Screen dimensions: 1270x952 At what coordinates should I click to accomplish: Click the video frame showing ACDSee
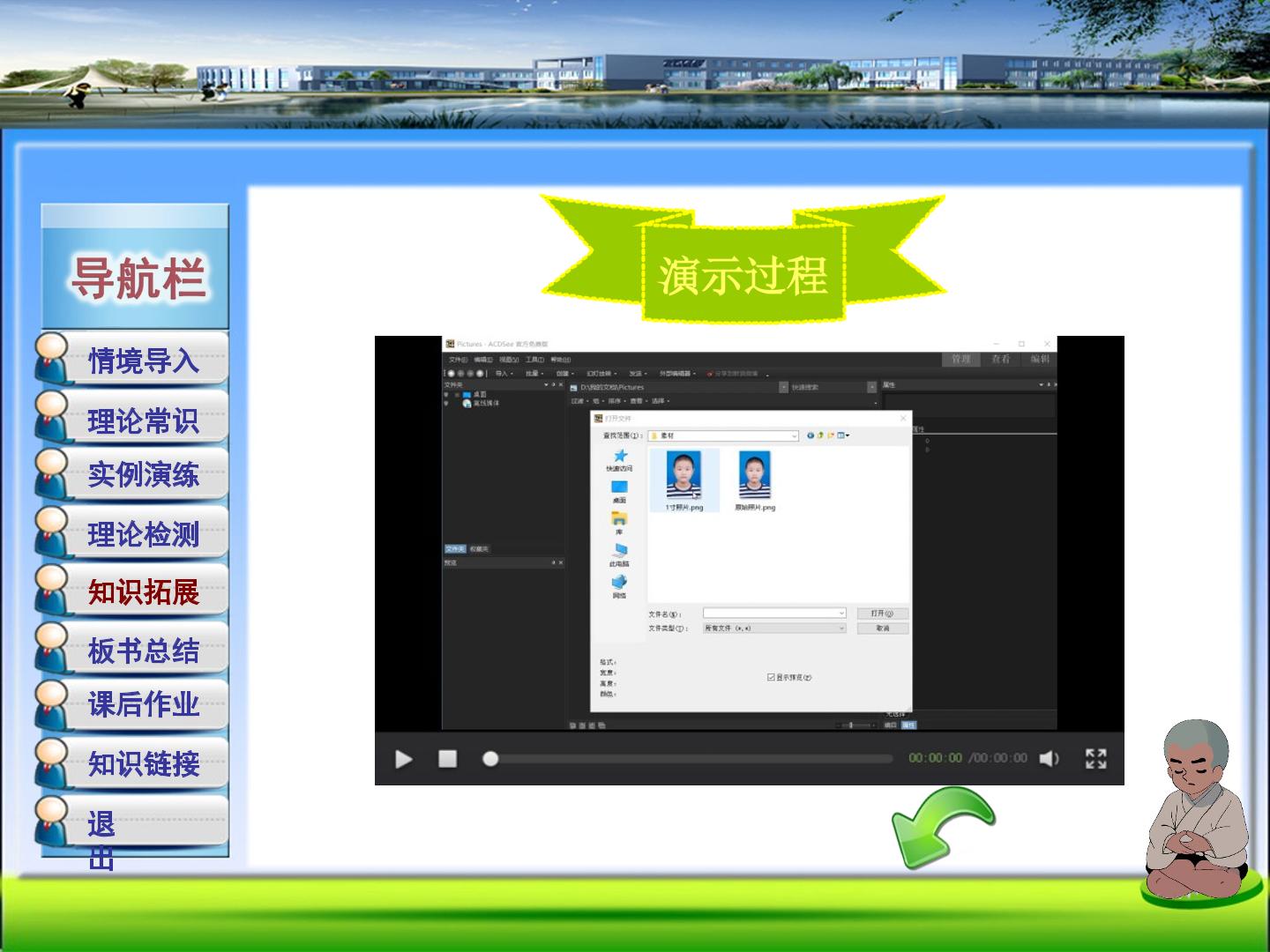[750, 534]
